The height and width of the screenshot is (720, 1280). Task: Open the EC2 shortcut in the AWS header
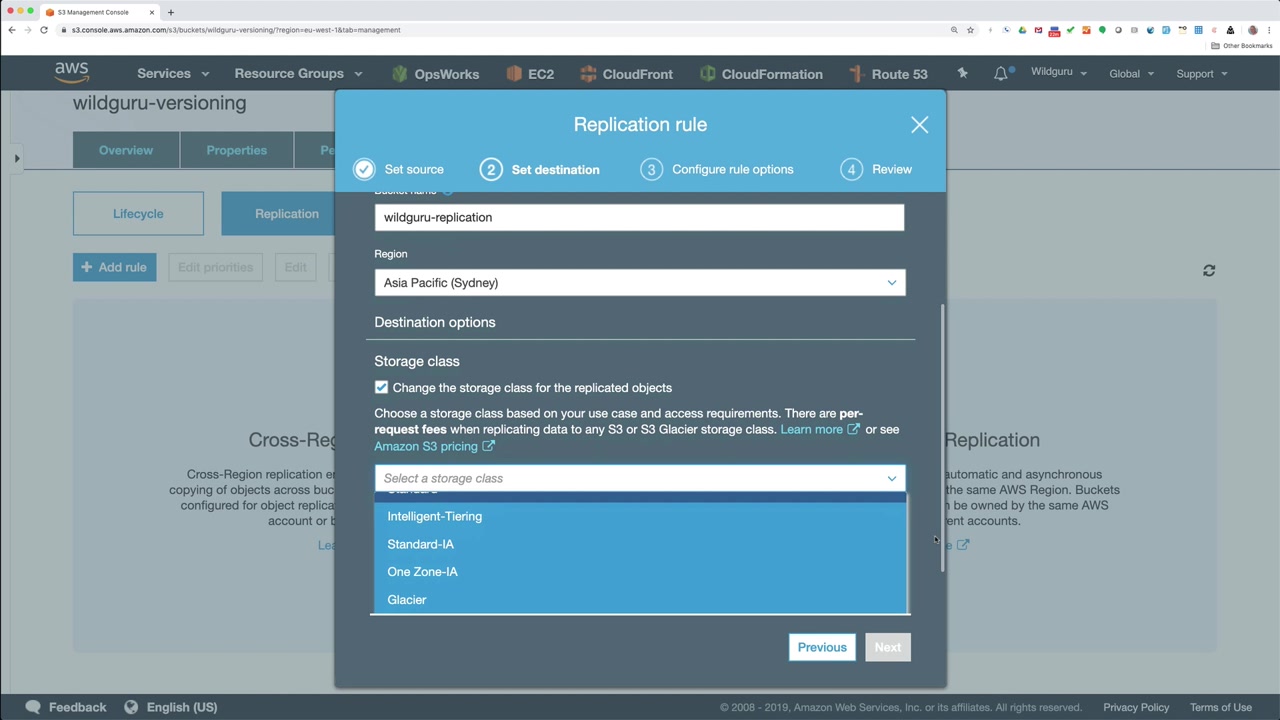tap(530, 74)
